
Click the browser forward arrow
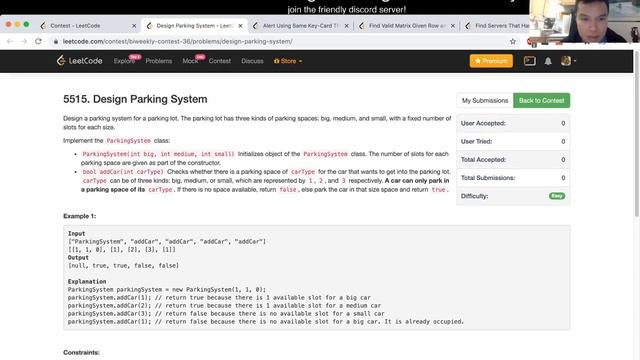click(x=24, y=41)
